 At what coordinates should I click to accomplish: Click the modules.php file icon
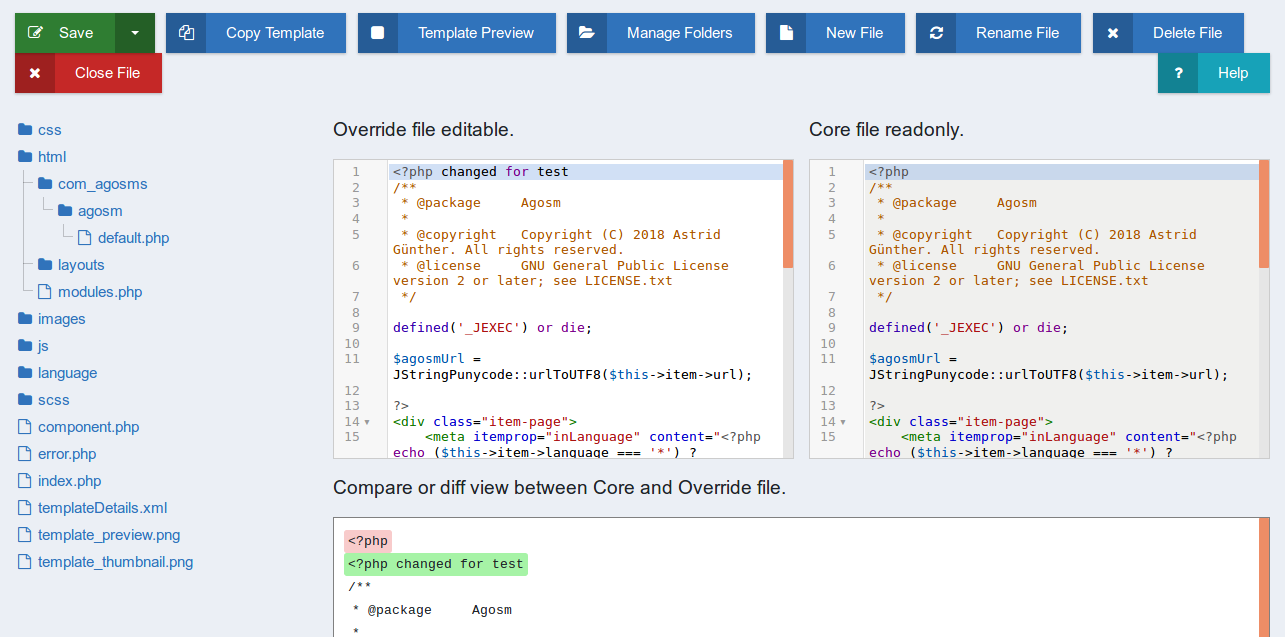pyautogui.click(x=44, y=292)
